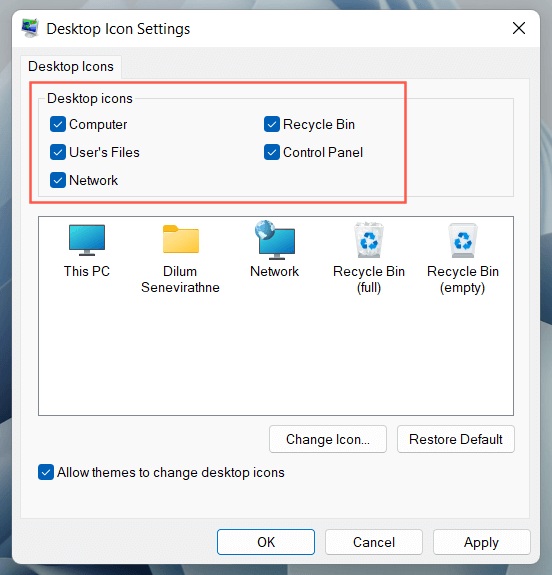
Task: Click the Cancel button
Action: pyautogui.click(x=374, y=542)
